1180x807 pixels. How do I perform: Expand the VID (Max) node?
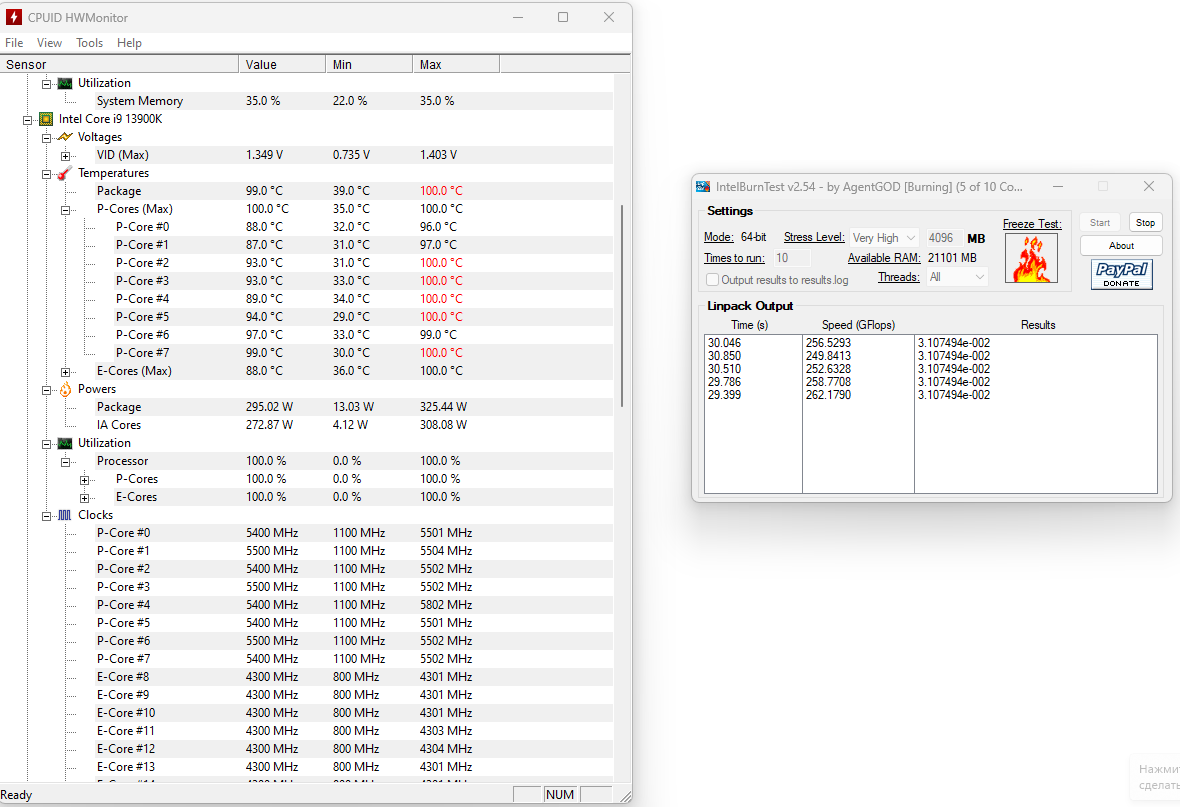65,156
